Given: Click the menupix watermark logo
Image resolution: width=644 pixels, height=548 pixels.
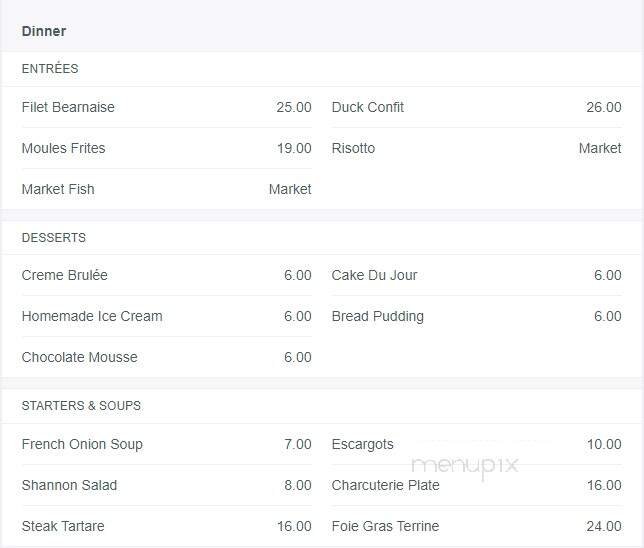Looking at the screenshot, I should pyautogui.click(x=465, y=465).
